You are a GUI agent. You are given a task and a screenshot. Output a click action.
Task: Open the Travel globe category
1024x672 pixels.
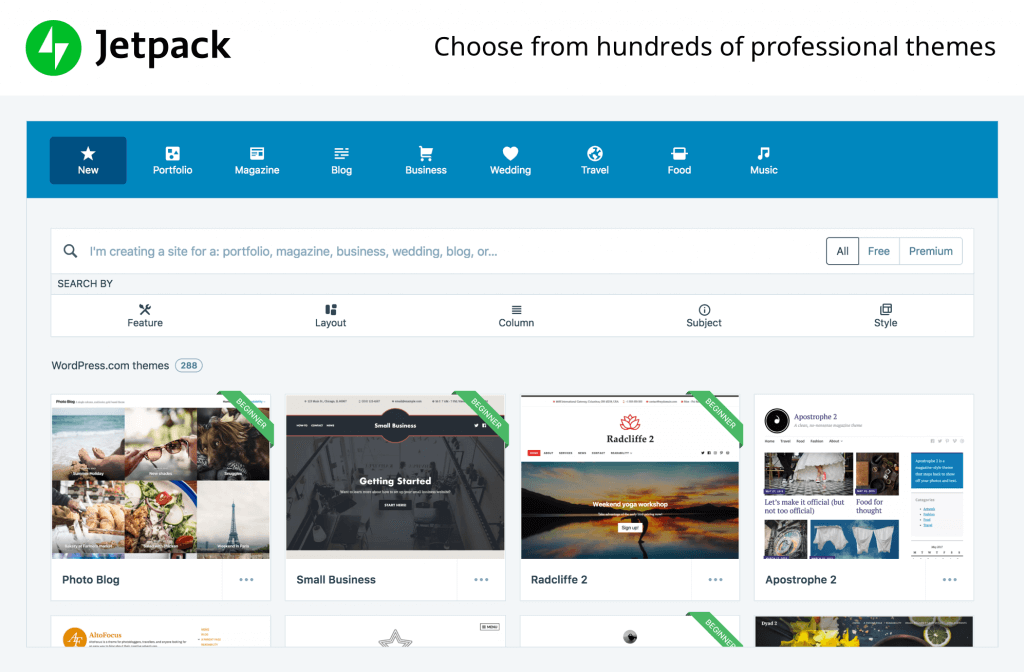tap(594, 161)
